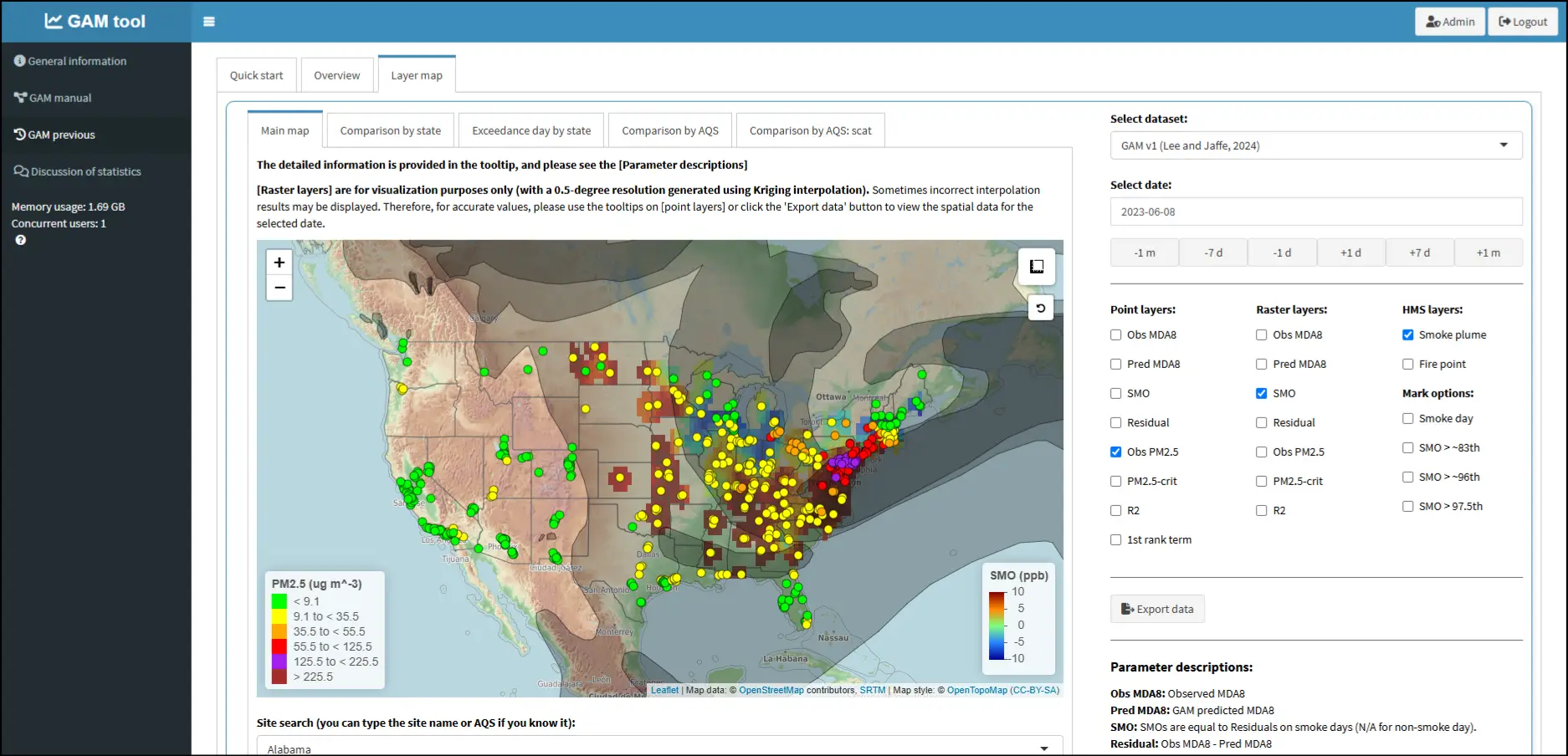Reset the map view with the refresh icon
The width and height of the screenshot is (1568, 756).
coord(1040,308)
